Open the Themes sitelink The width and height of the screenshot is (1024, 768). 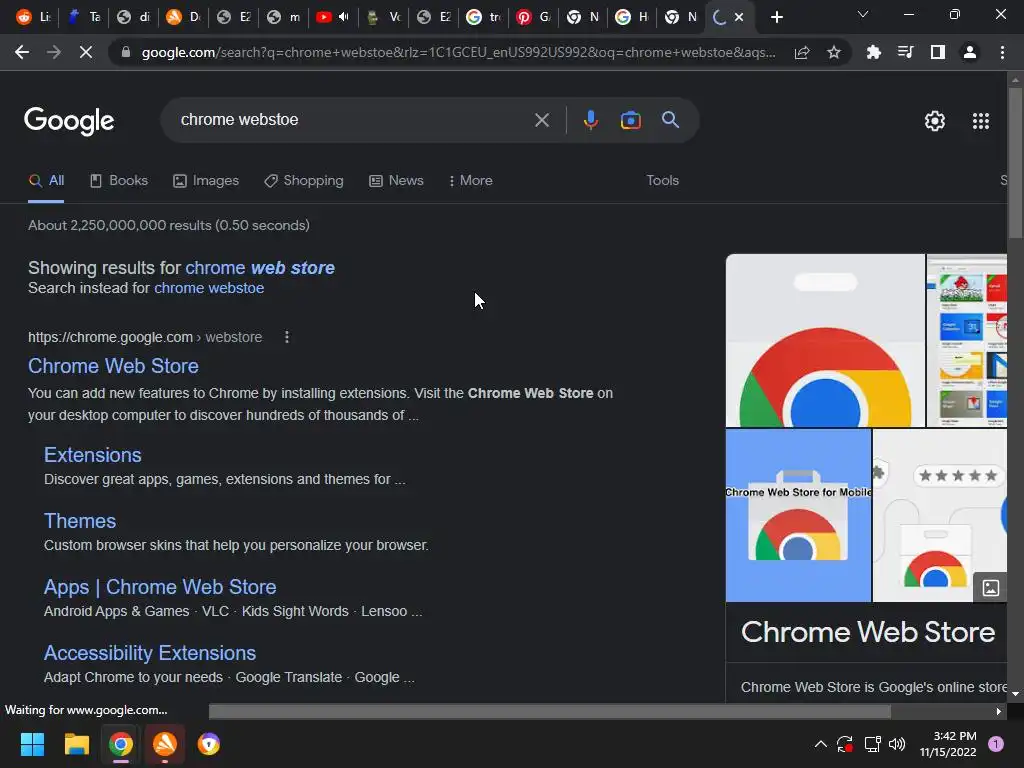80,521
